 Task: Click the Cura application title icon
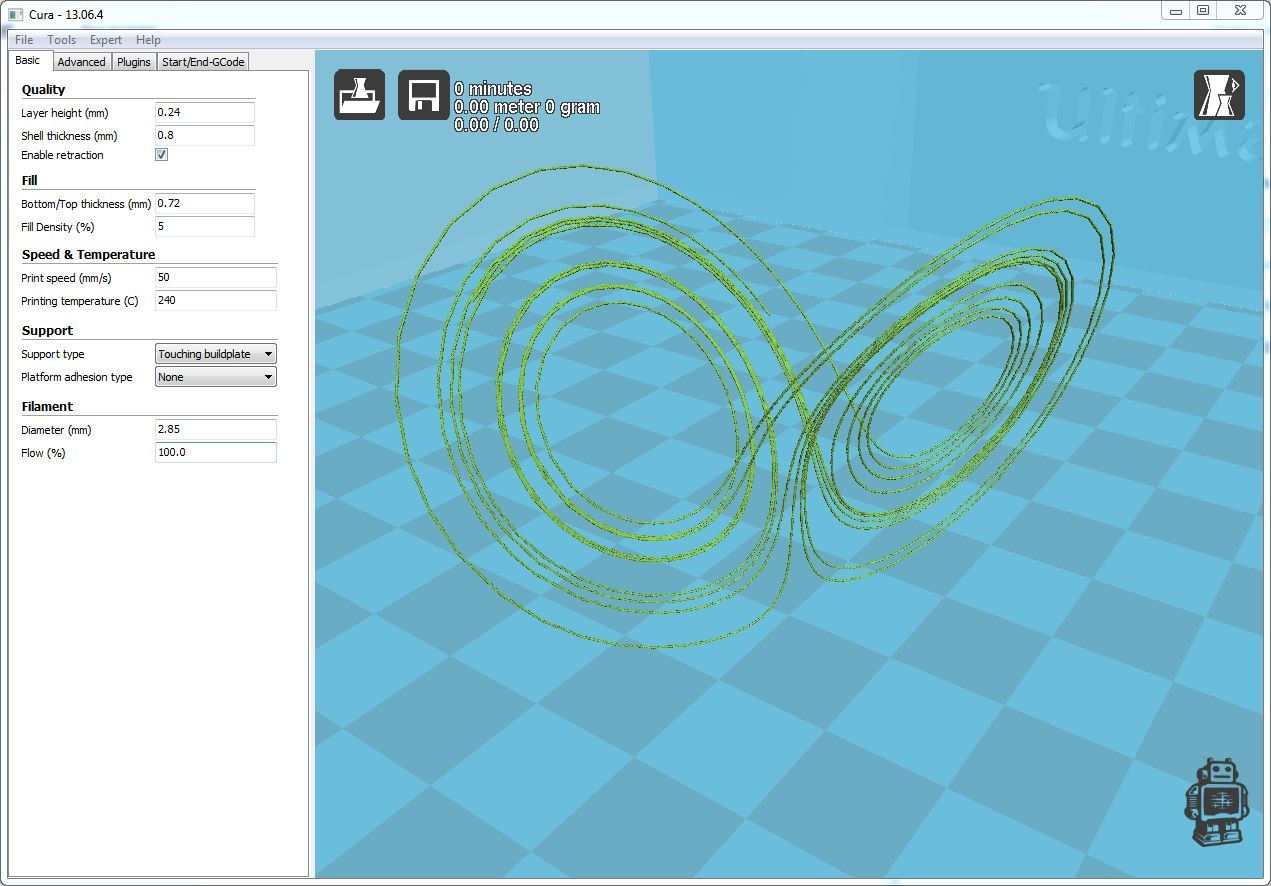(x=15, y=14)
